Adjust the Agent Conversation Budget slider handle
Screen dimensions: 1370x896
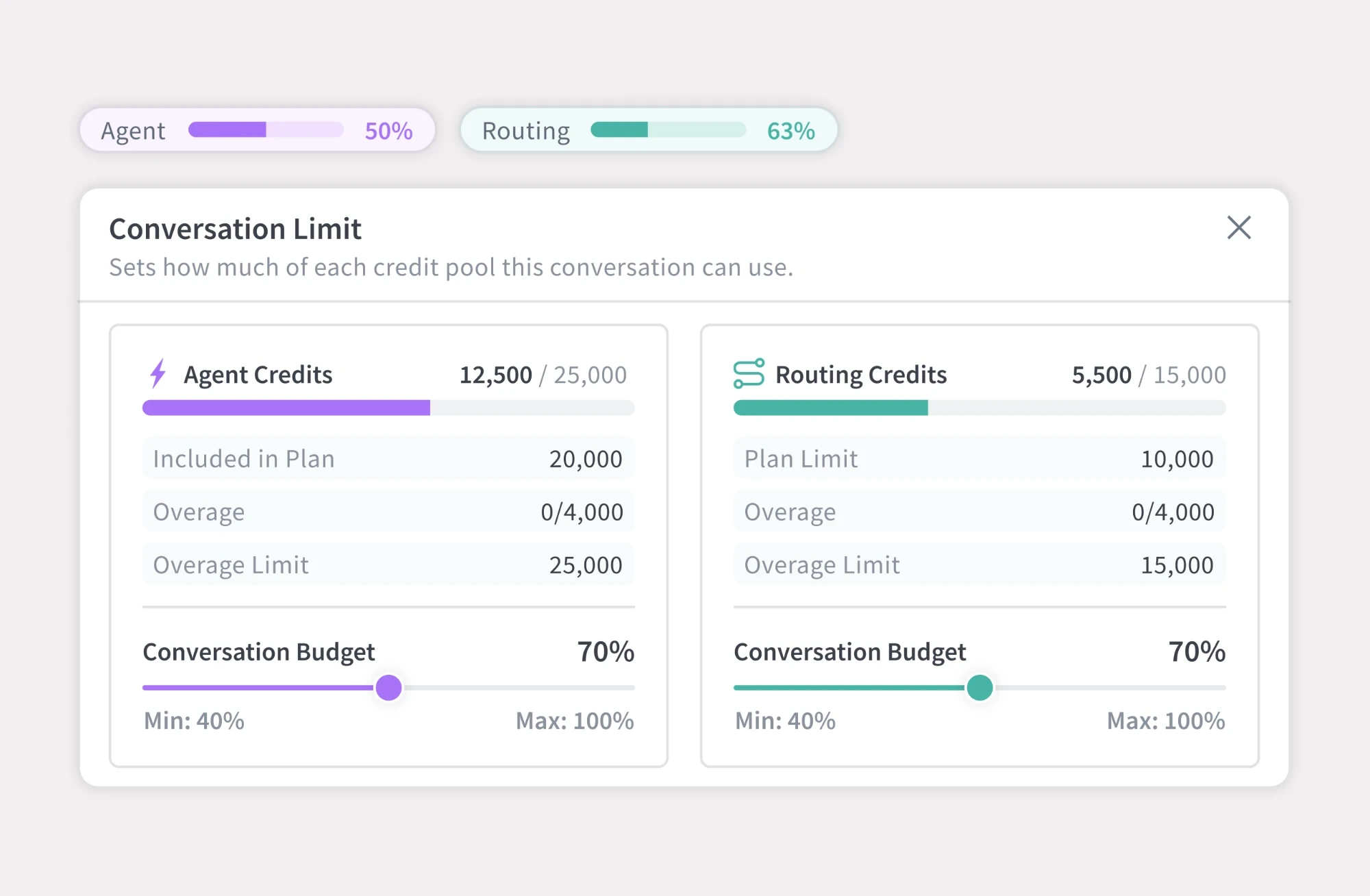coord(388,687)
